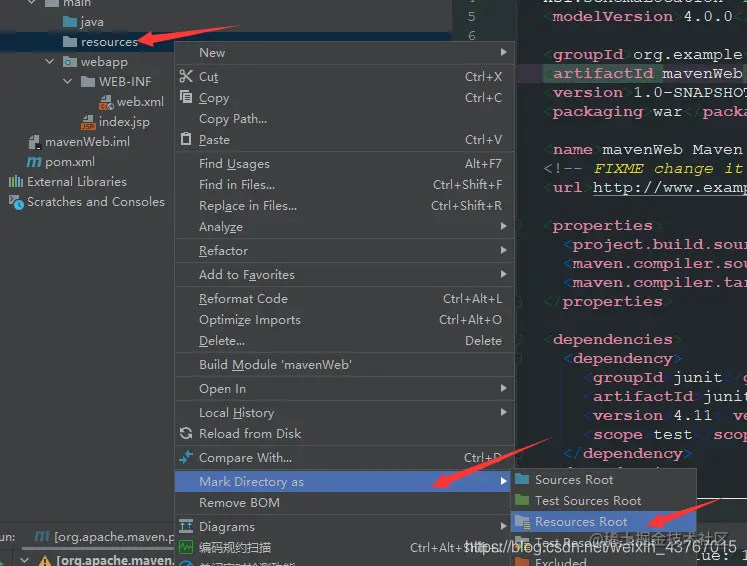Click the Cut scissors icon
This screenshot has height=566, width=747.
click(x=186, y=76)
